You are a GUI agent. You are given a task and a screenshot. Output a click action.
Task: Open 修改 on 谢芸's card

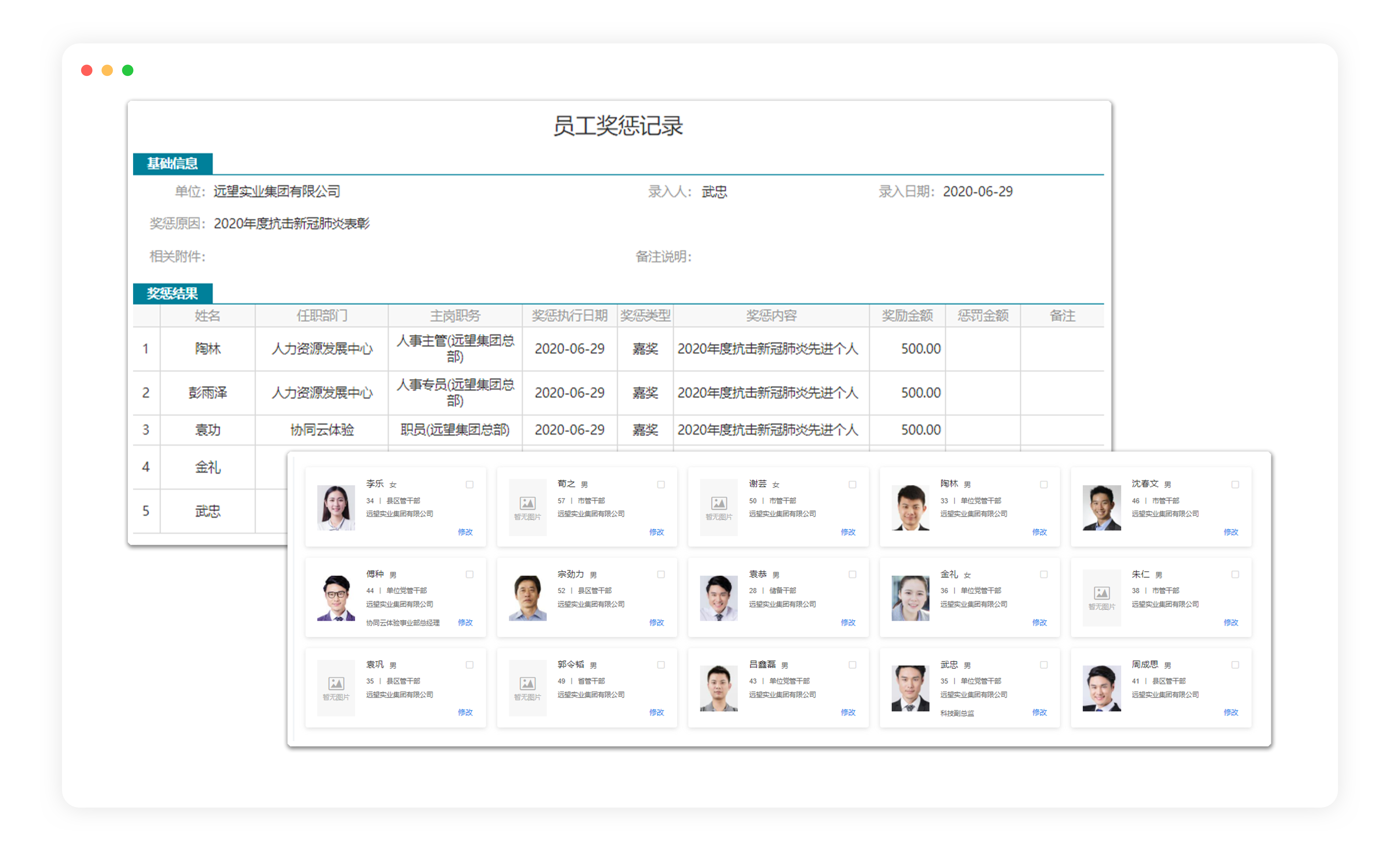coord(848,532)
